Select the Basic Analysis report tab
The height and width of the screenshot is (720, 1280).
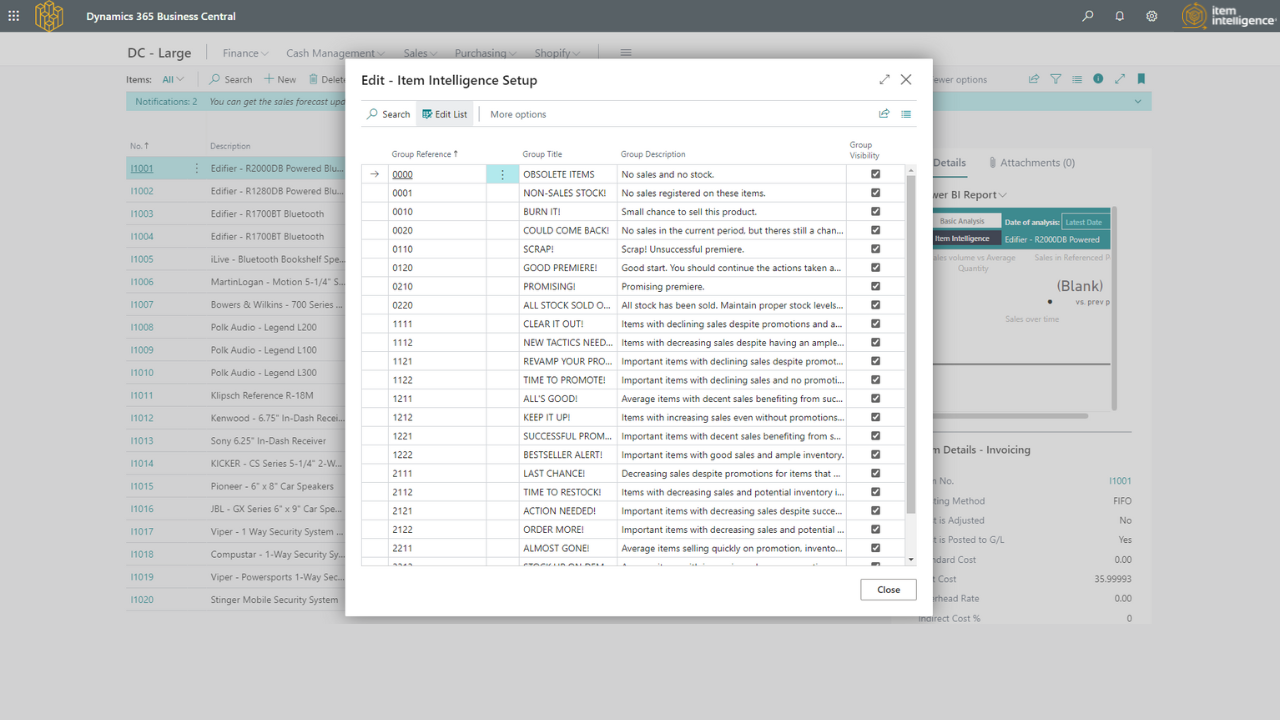pyautogui.click(x=962, y=221)
